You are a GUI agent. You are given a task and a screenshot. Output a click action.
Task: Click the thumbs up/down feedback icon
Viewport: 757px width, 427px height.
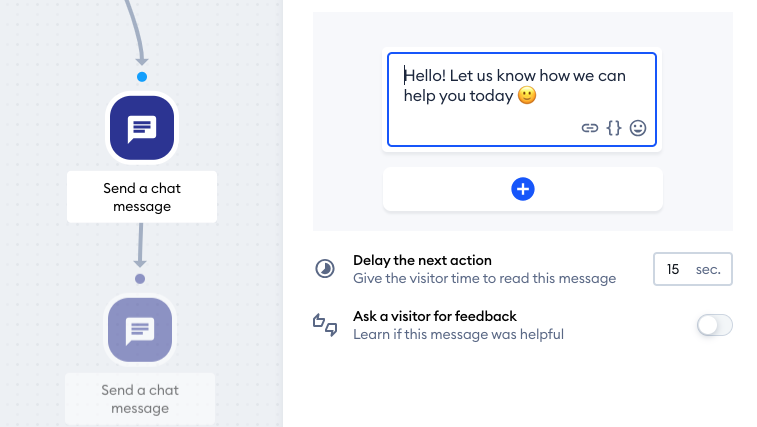click(325, 325)
